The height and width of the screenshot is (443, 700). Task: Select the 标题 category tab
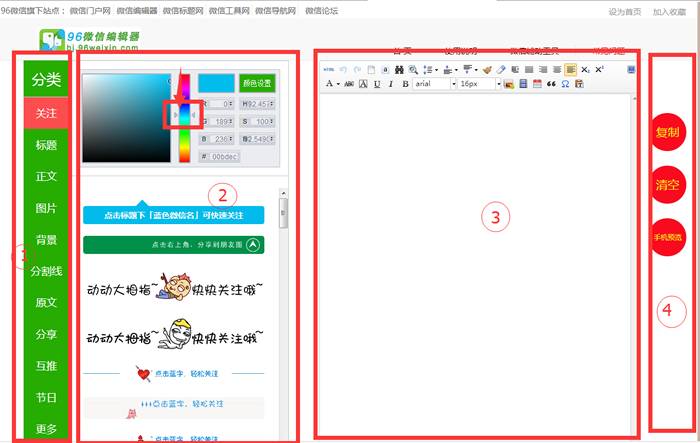click(x=46, y=145)
